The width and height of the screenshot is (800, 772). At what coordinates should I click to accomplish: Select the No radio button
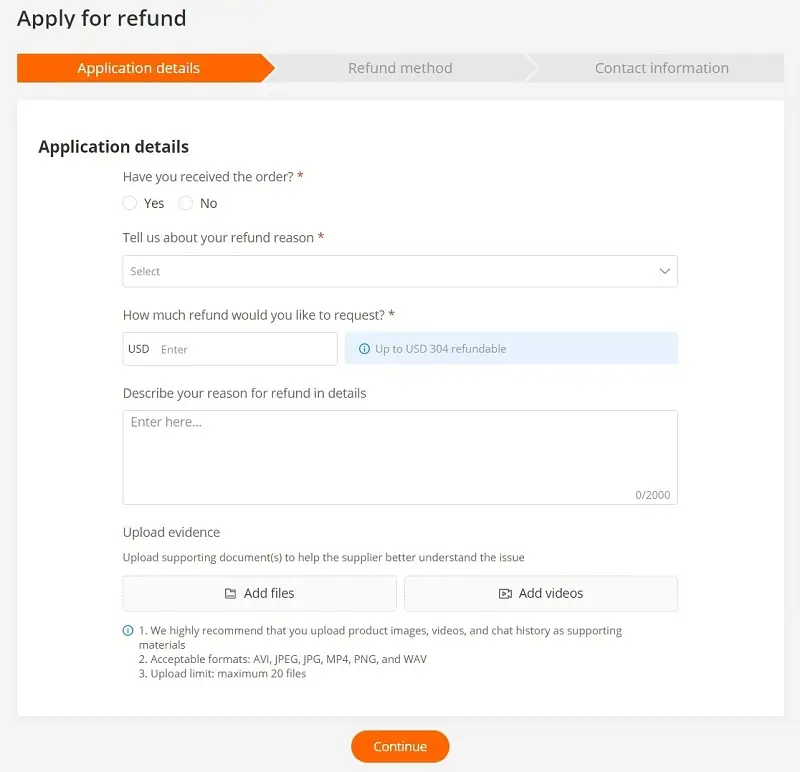click(x=185, y=203)
